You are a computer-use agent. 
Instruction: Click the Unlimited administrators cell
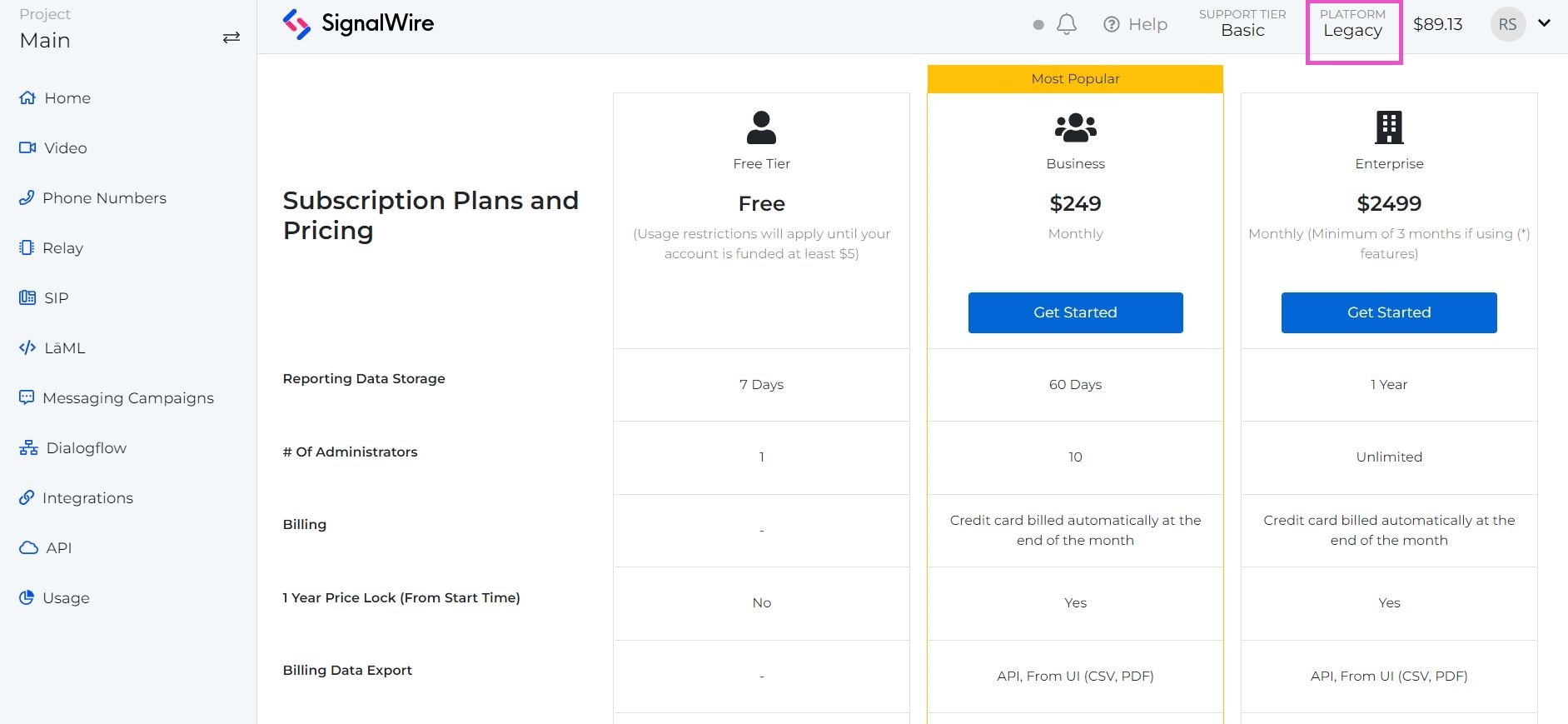pos(1389,457)
